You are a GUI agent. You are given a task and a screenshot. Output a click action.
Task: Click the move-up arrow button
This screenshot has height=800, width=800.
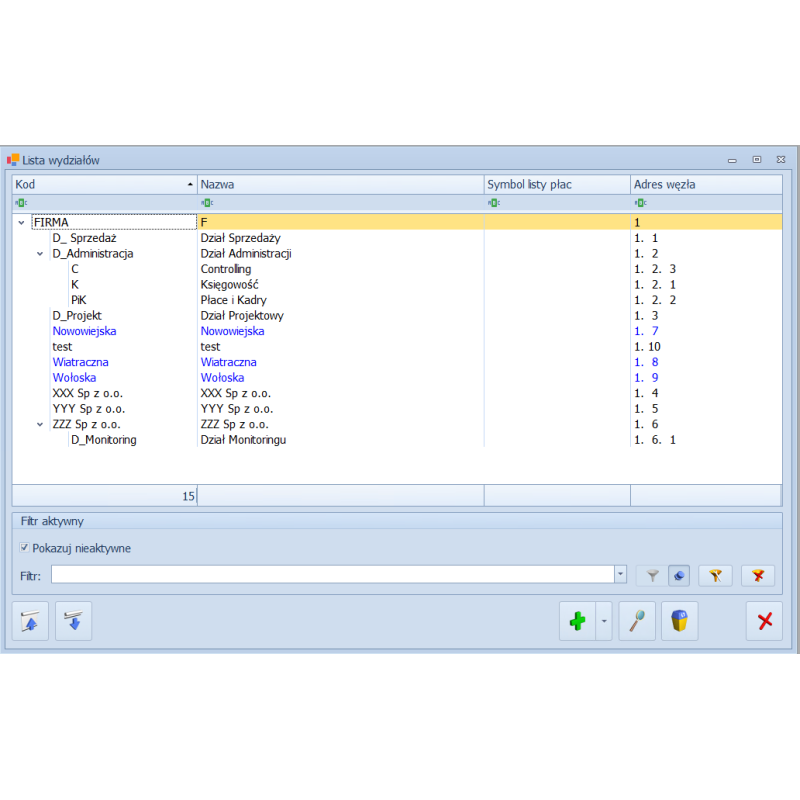30,621
